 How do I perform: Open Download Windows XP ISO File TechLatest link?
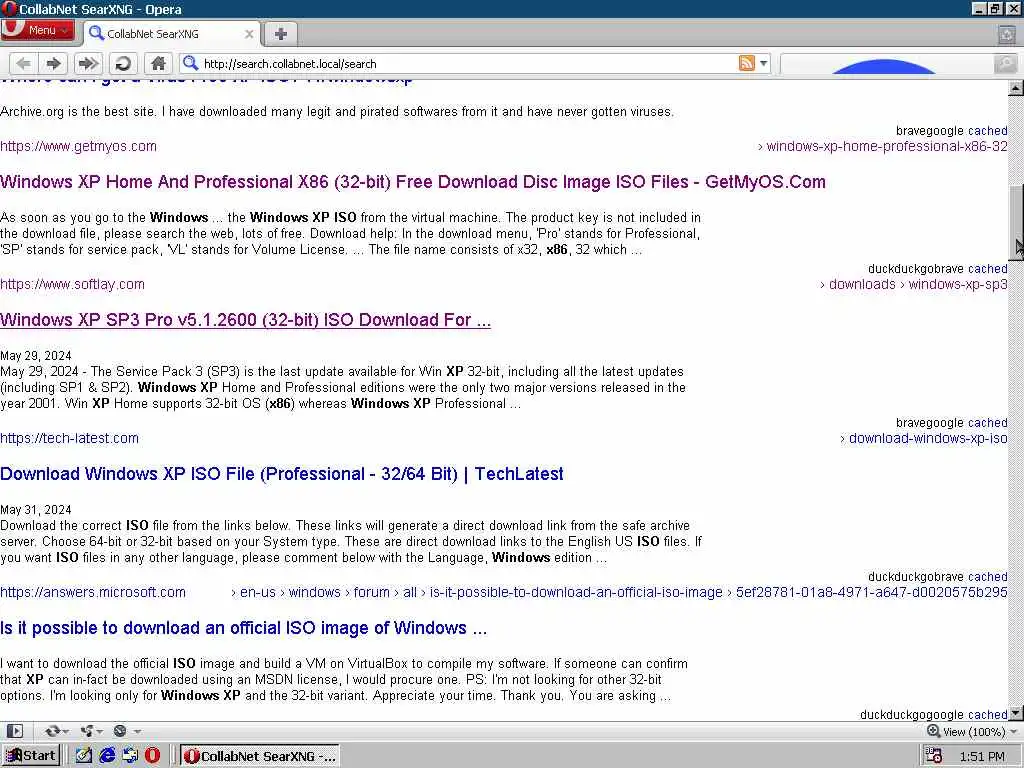tap(281, 474)
